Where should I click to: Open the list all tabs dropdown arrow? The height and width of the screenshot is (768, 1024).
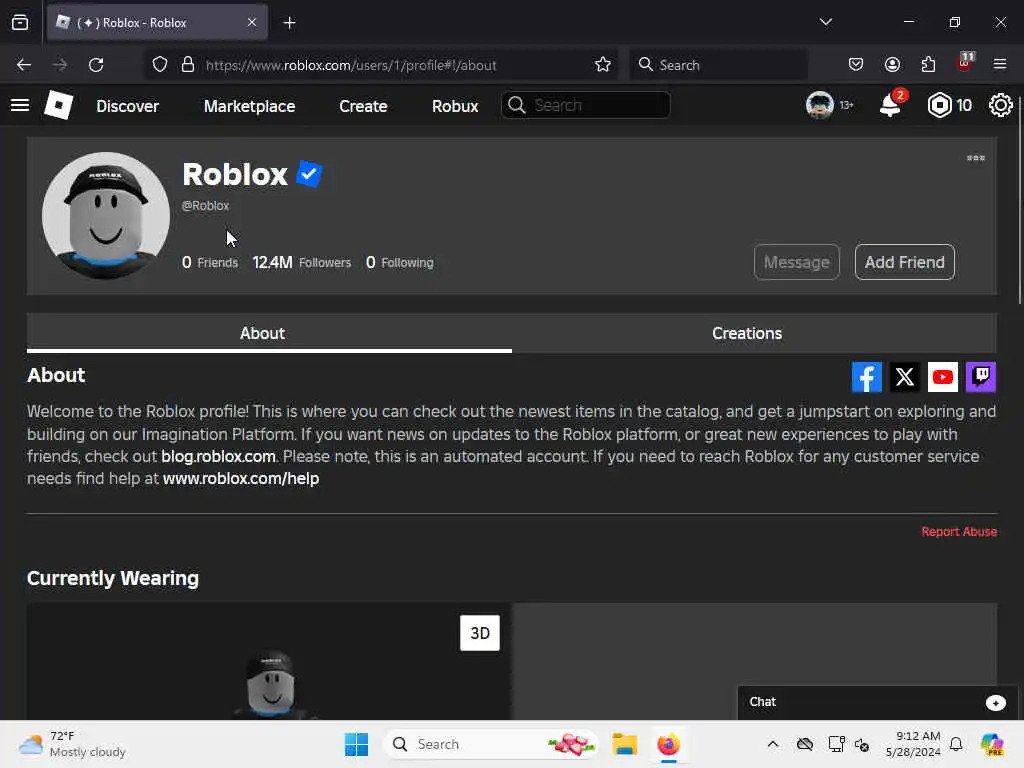825,22
